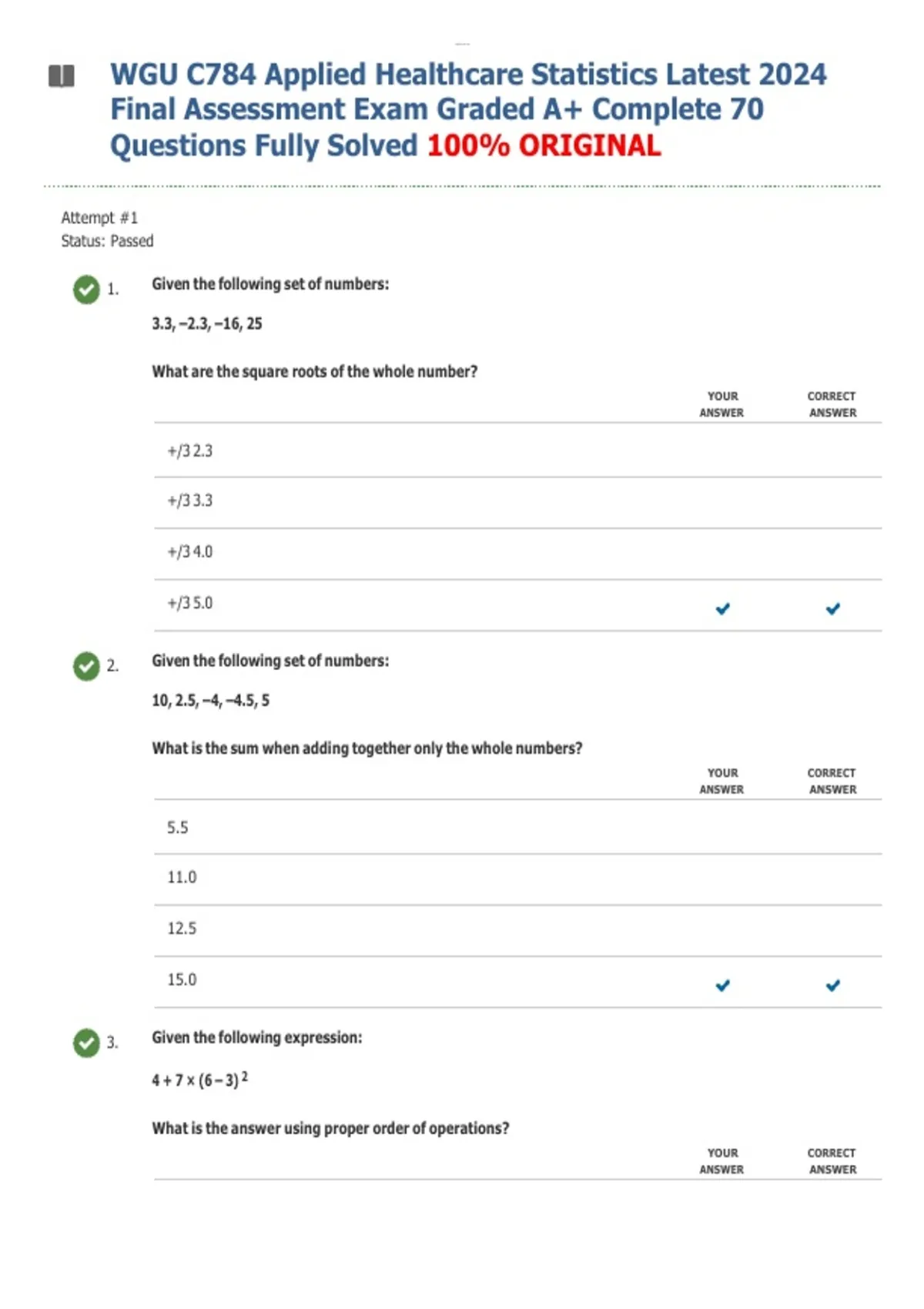Image resolution: width=924 pixels, height=1309 pixels.
Task: Click 'Your Answer' checkmark for +/3 5.0
Action: tap(722, 609)
